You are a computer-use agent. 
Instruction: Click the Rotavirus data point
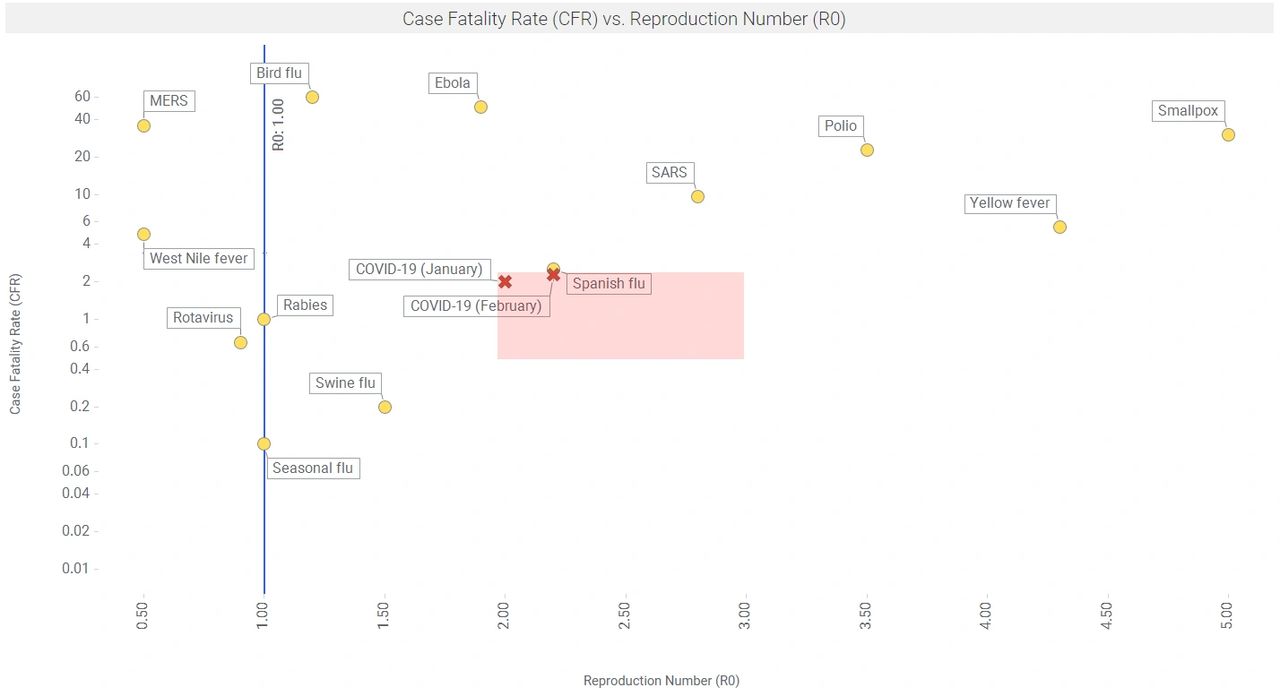coord(240,342)
